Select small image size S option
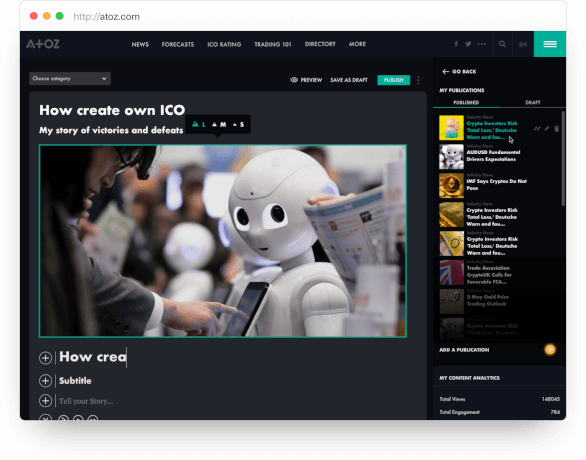 tap(238, 124)
